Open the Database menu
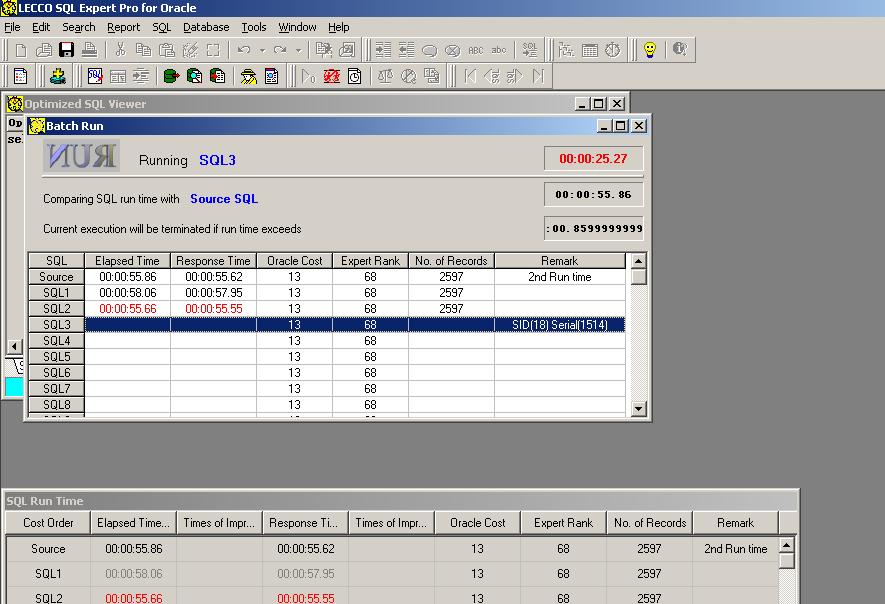 point(206,27)
